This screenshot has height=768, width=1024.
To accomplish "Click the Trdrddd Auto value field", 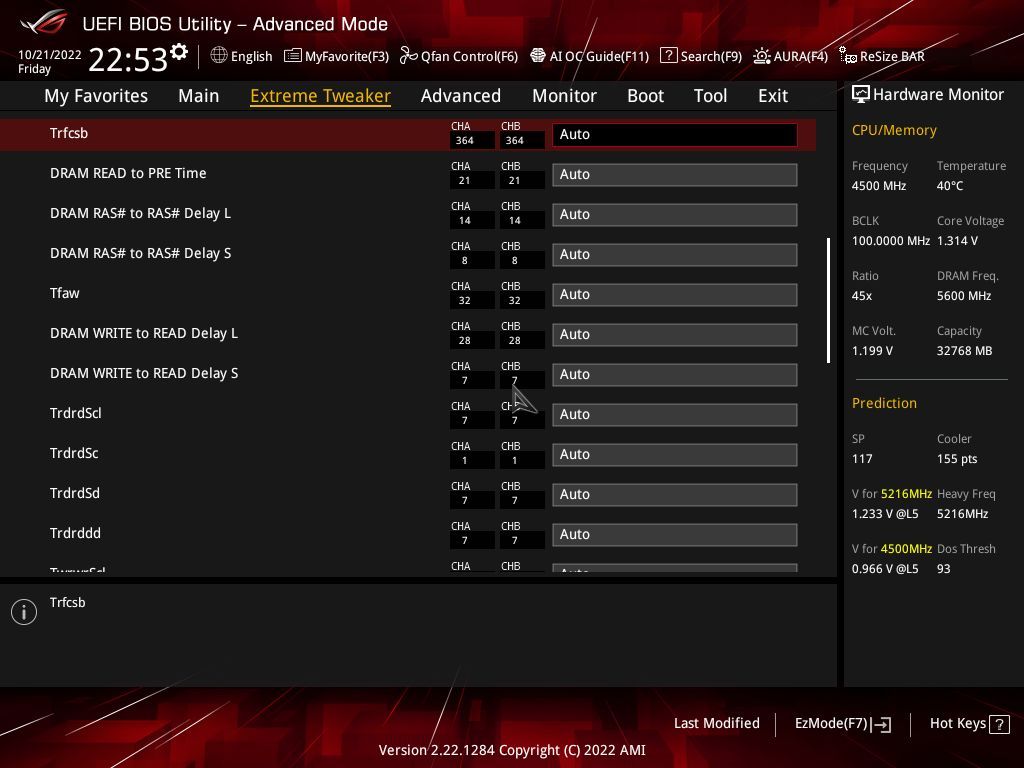I will click(675, 534).
